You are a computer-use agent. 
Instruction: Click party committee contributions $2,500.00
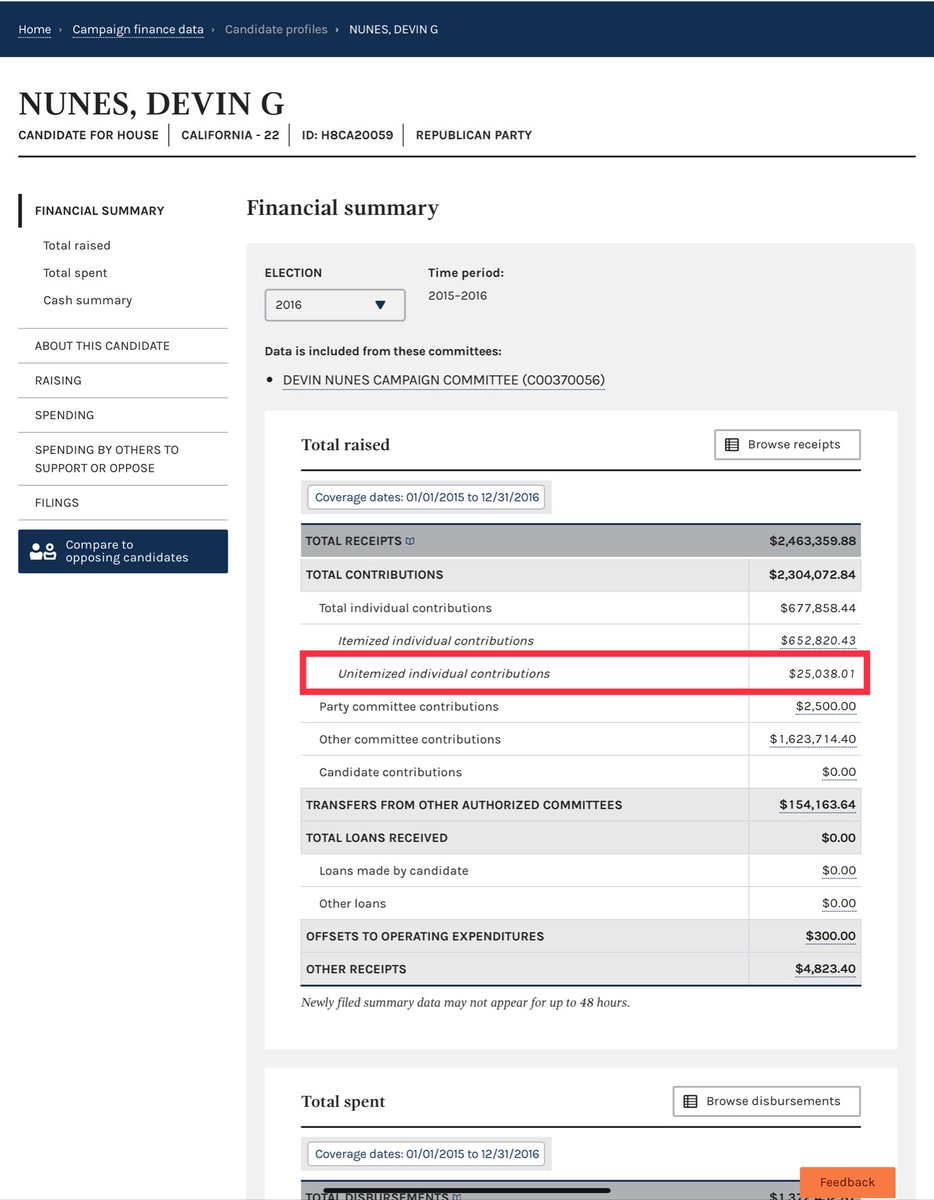tap(826, 707)
